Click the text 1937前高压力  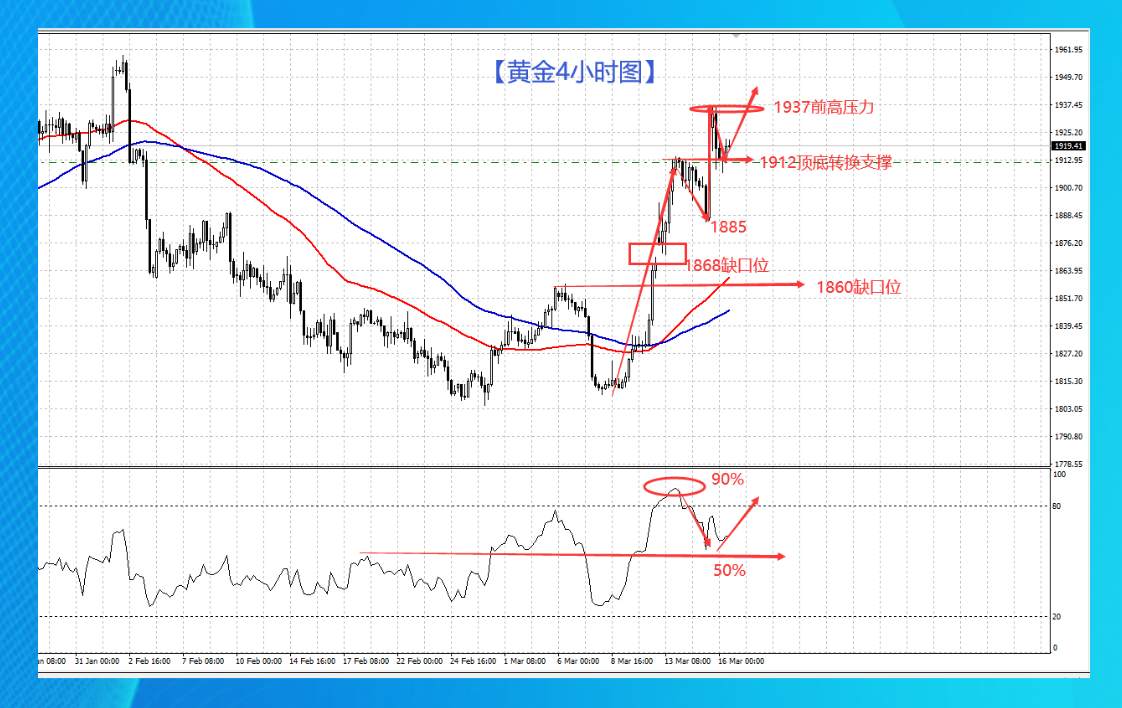[824, 107]
